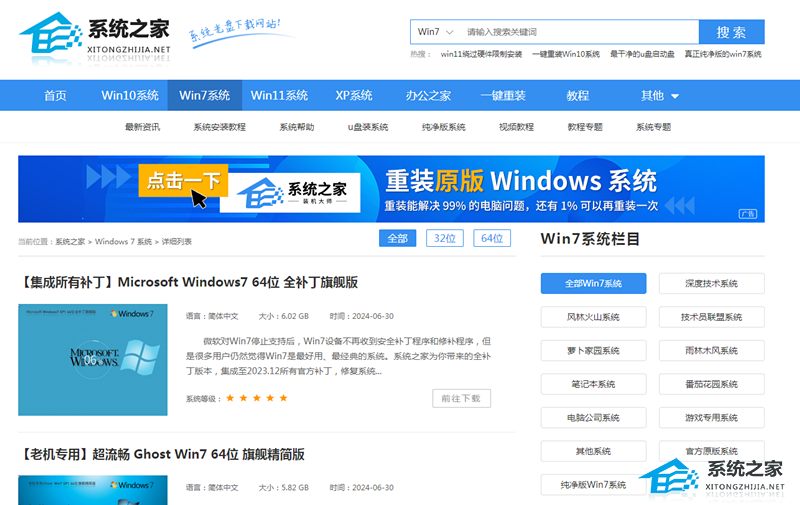Open 最新资讯 sub-navigation link

[x=142, y=127]
